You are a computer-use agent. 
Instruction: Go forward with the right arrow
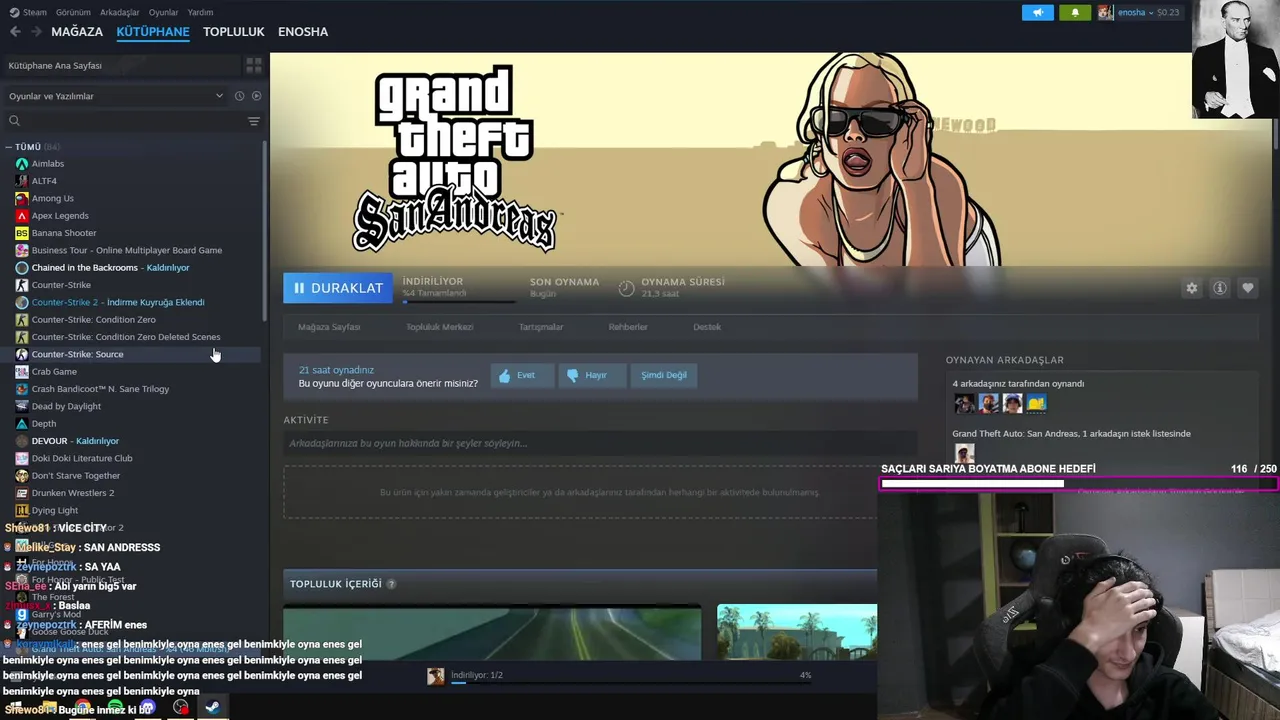(38, 31)
